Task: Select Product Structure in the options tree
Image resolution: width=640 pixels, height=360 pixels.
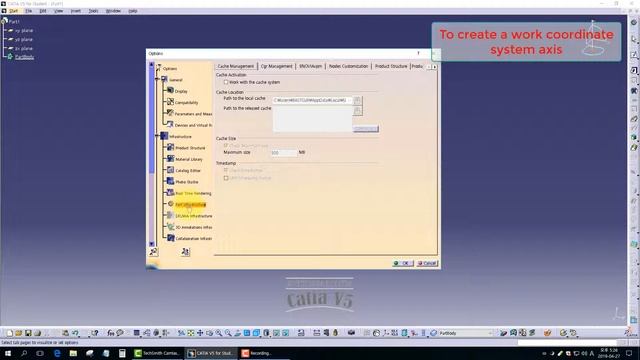Action: (190, 148)
